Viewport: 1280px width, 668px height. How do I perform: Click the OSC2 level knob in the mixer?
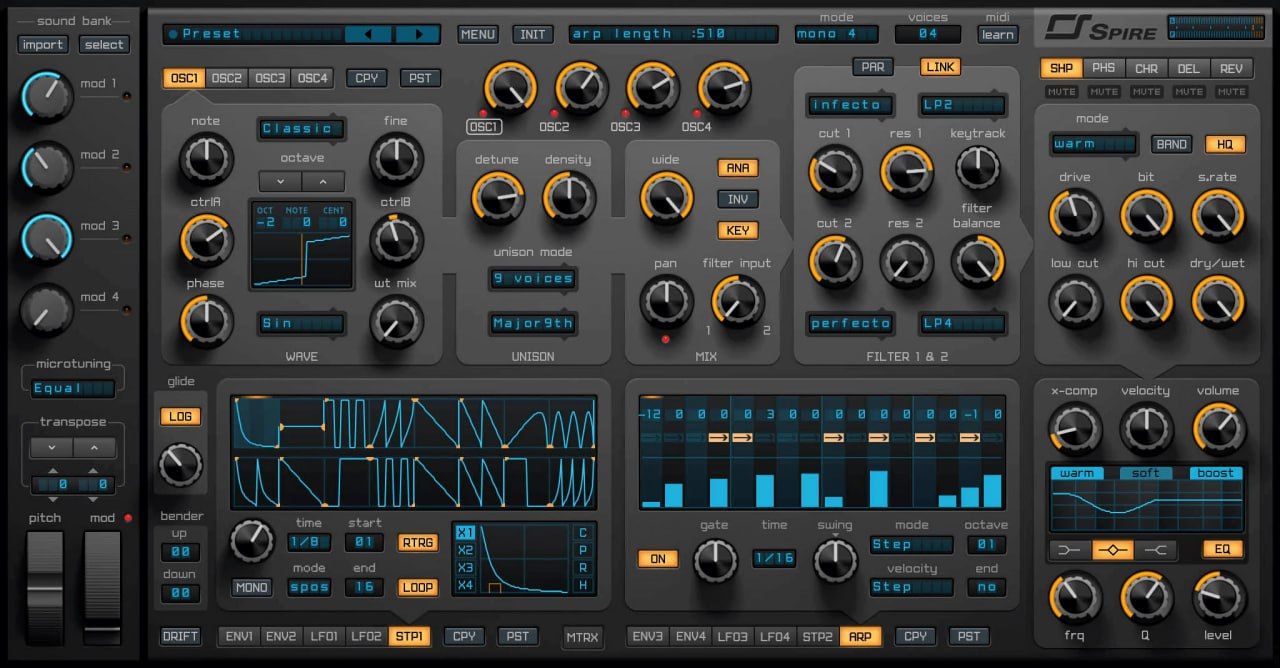click(581, 88)
